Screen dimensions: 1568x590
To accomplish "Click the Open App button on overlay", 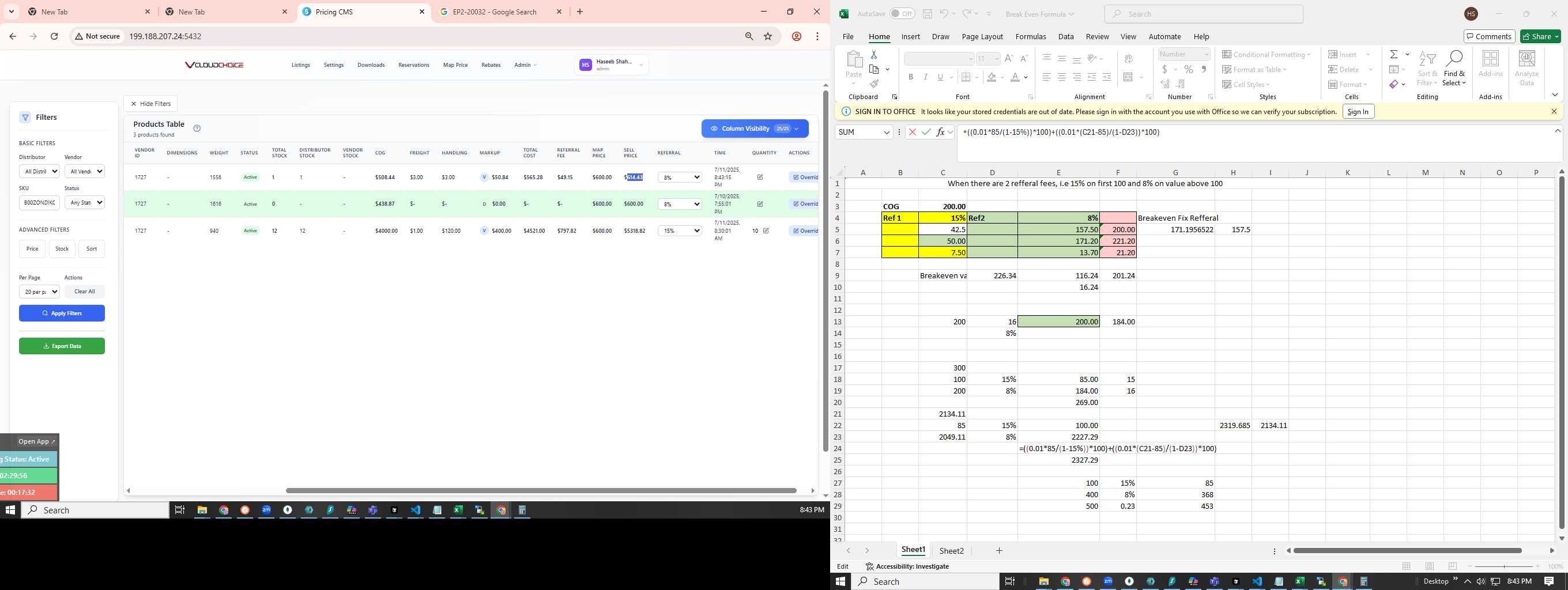I will pyautogui.click(x=36, y=441).
